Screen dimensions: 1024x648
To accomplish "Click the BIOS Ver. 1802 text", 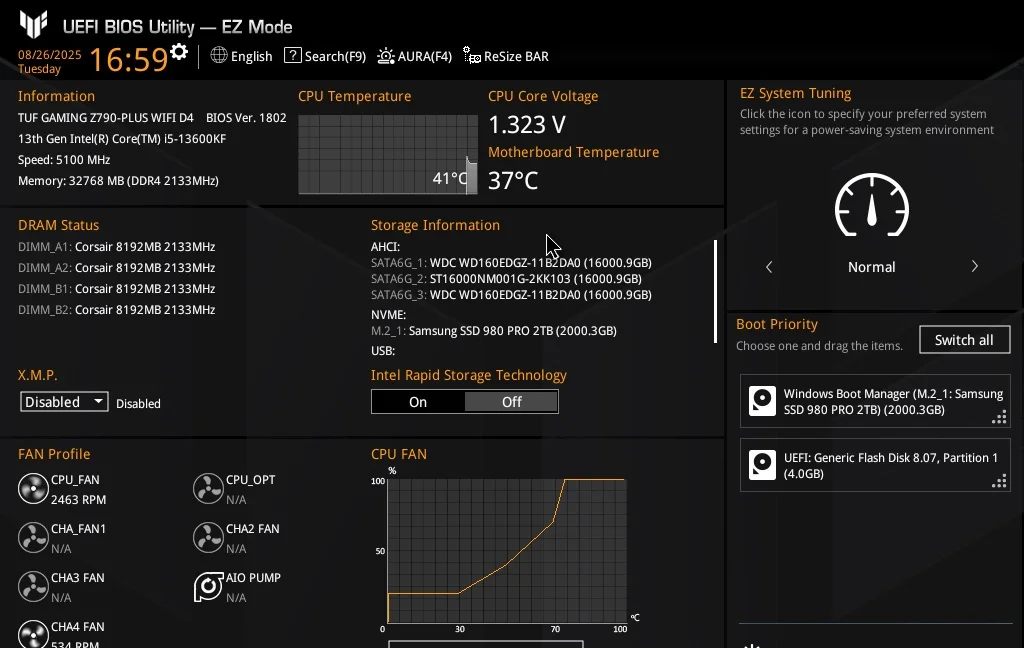I will 246,118.
